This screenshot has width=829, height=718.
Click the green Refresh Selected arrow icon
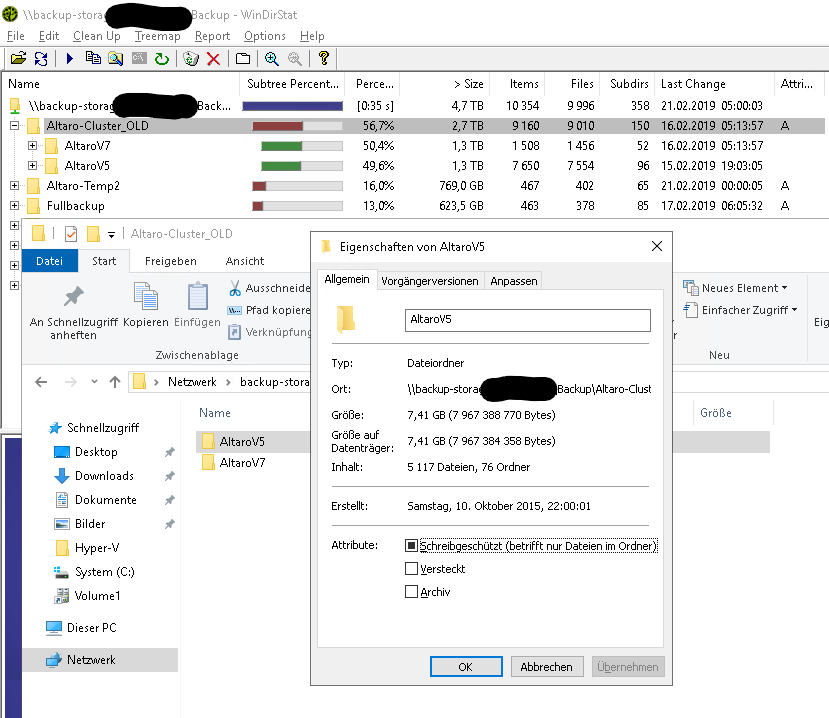click(162, 58)
